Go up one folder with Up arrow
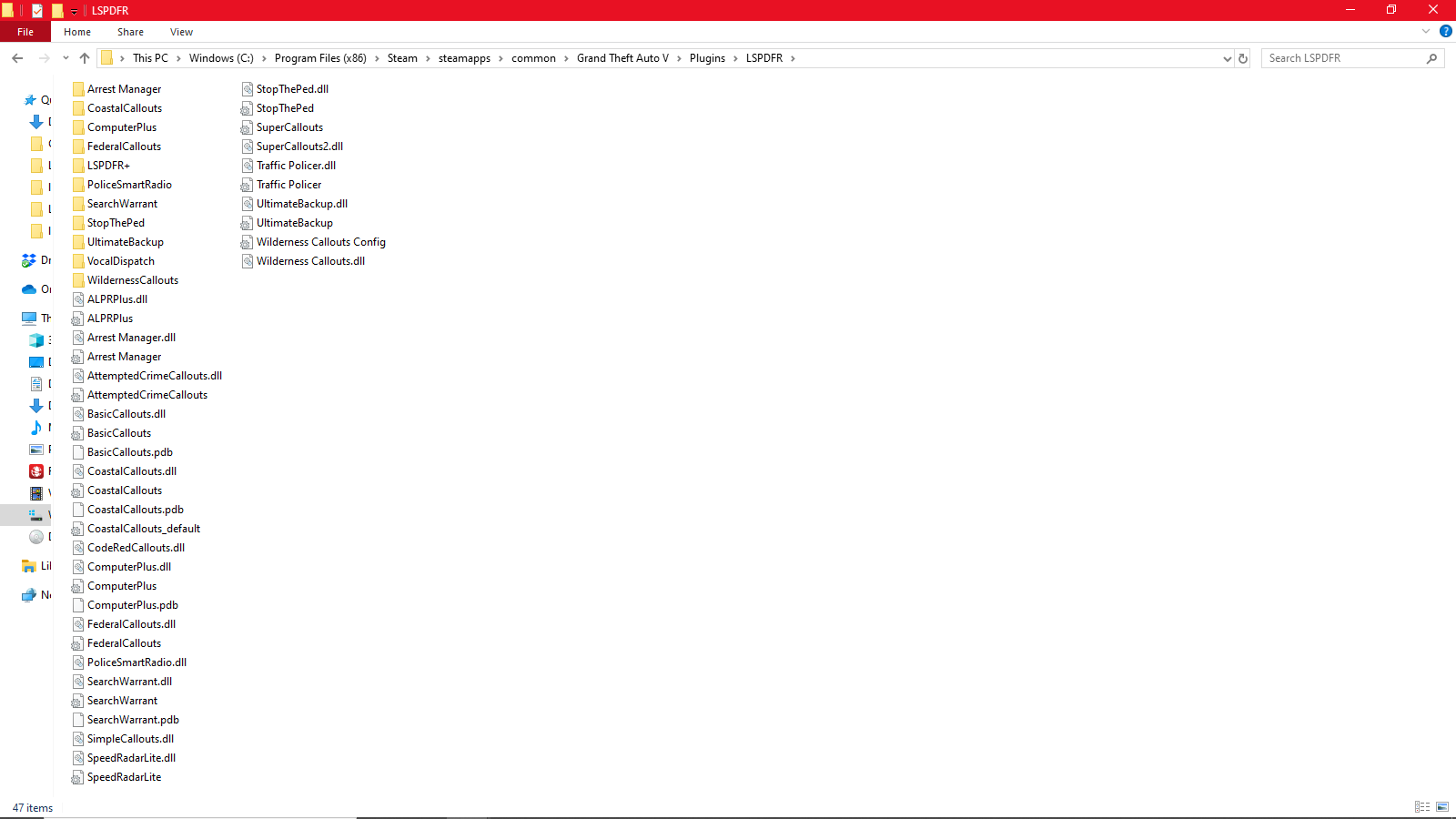 (x=85, y=58)
